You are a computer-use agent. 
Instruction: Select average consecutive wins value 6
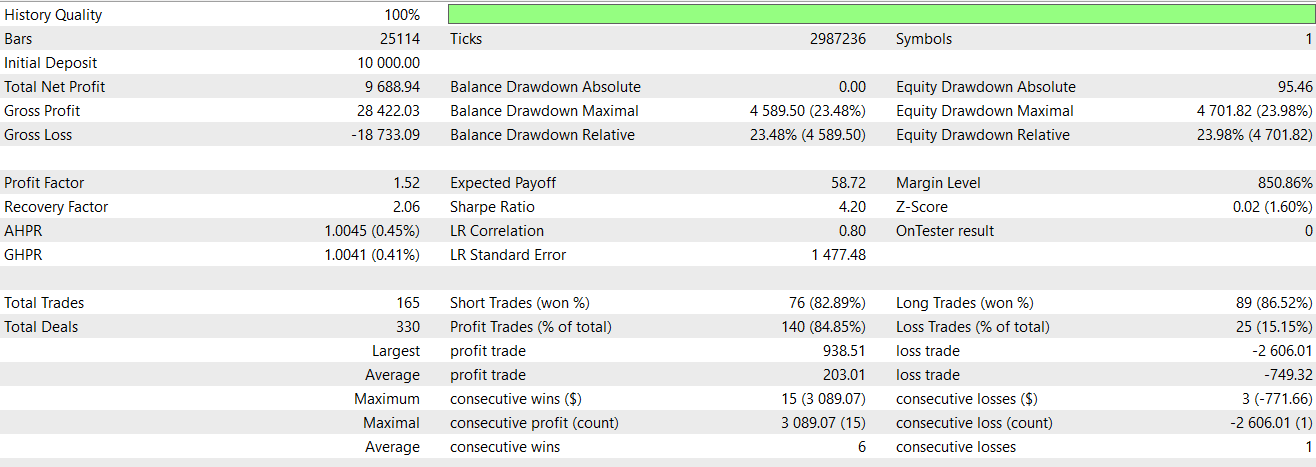[x=861, y=447]
